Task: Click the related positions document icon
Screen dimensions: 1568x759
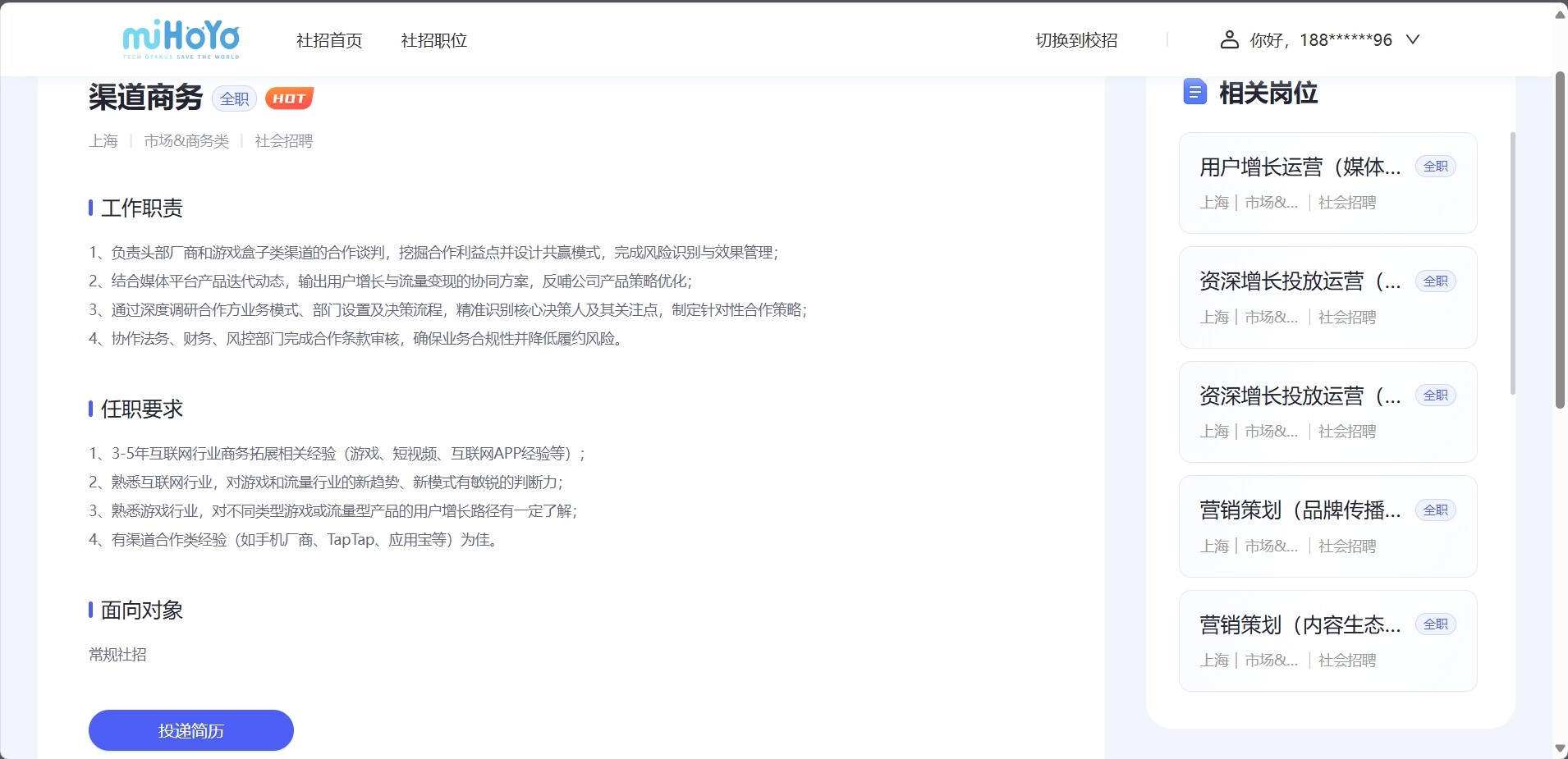Action: pyautogui.click(x=1194, y=92)
